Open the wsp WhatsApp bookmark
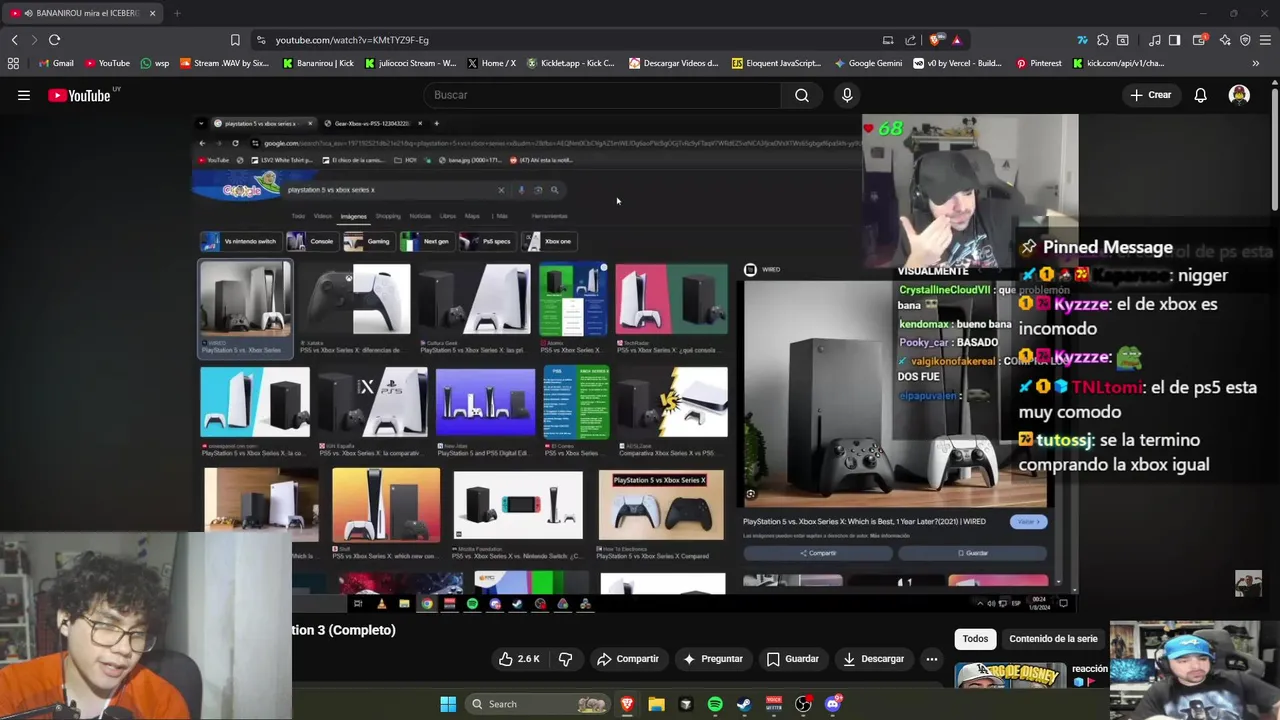The height and width of the screenshot is (720, 1280). (x=155, y=63)
